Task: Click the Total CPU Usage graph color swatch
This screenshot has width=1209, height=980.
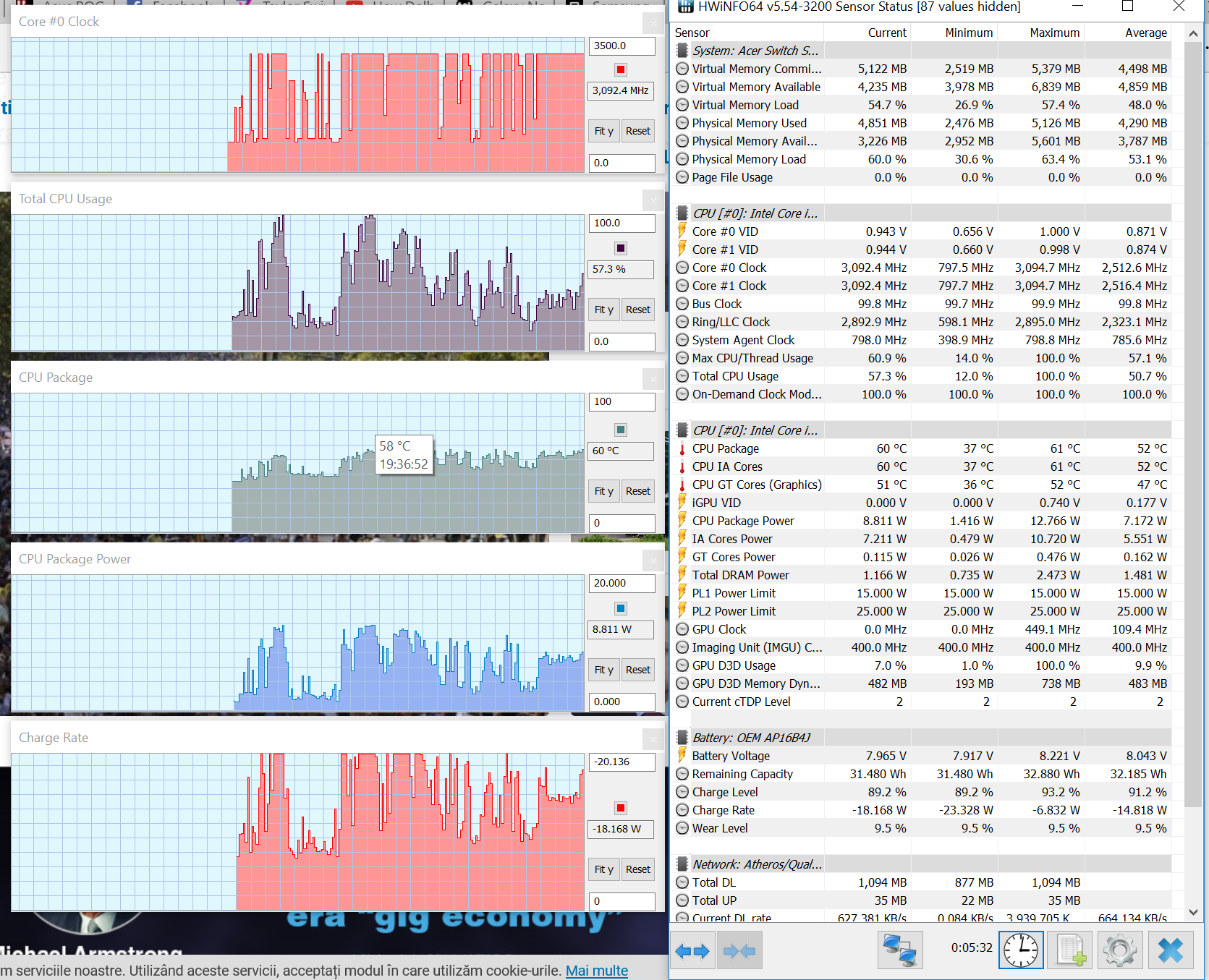Action: pyautogui.click(x=621, y=248)
